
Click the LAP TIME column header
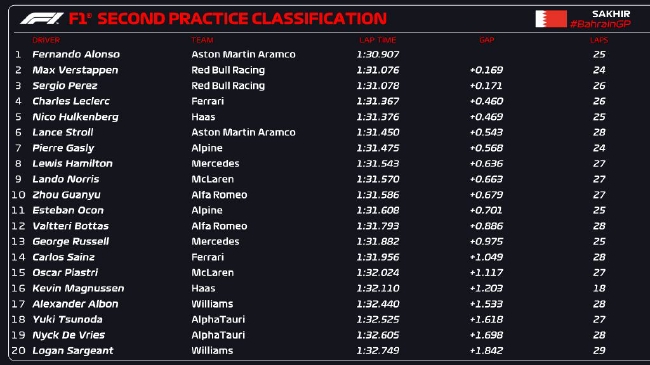[x=378, y=40]
